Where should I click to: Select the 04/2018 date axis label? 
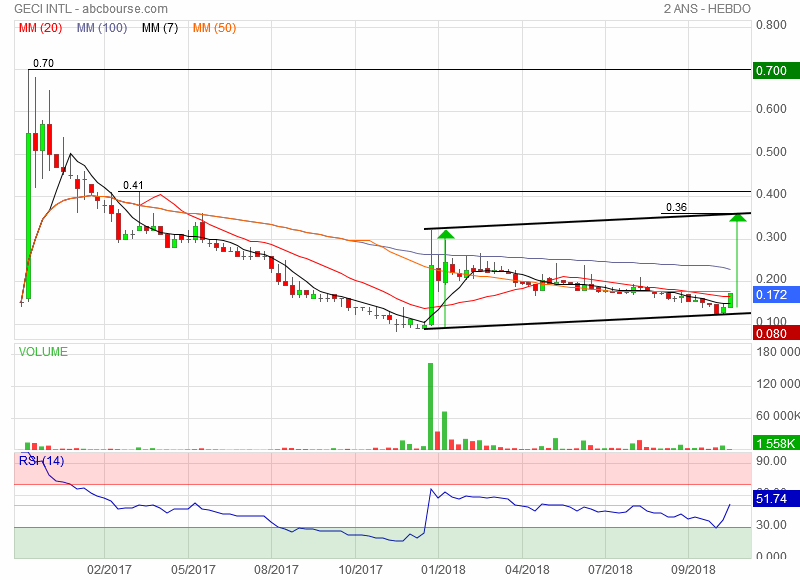pos(527,569)
